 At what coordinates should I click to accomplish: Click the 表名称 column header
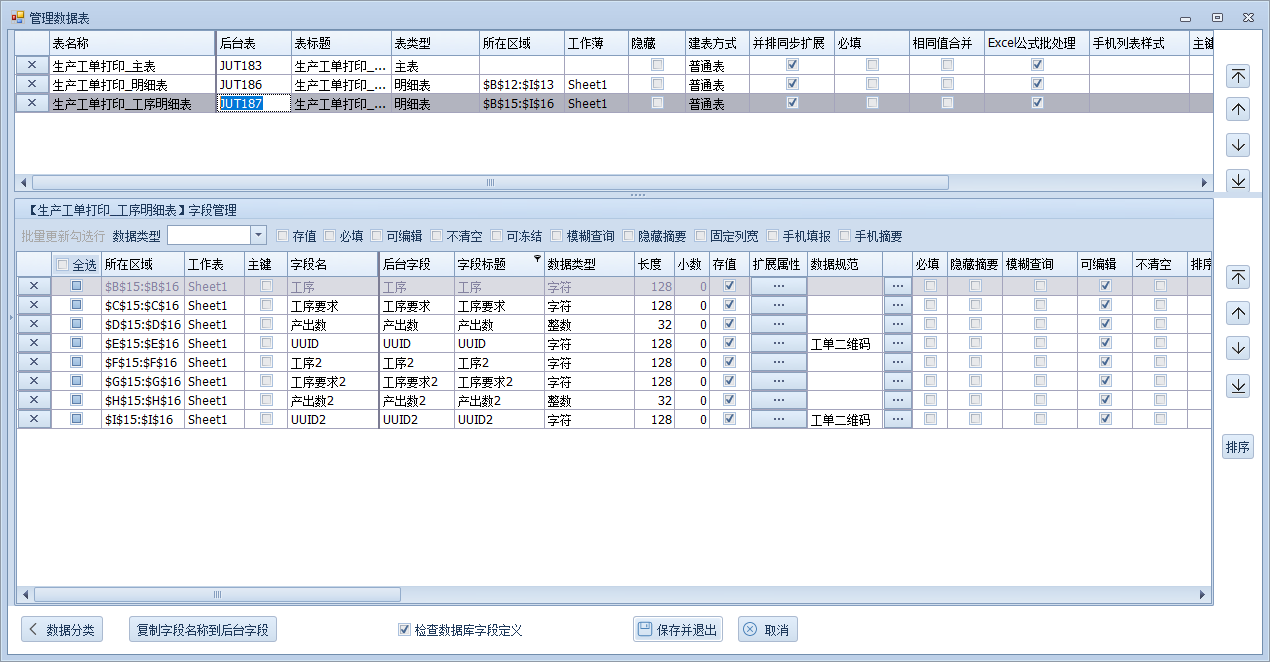tap(130, 44)
